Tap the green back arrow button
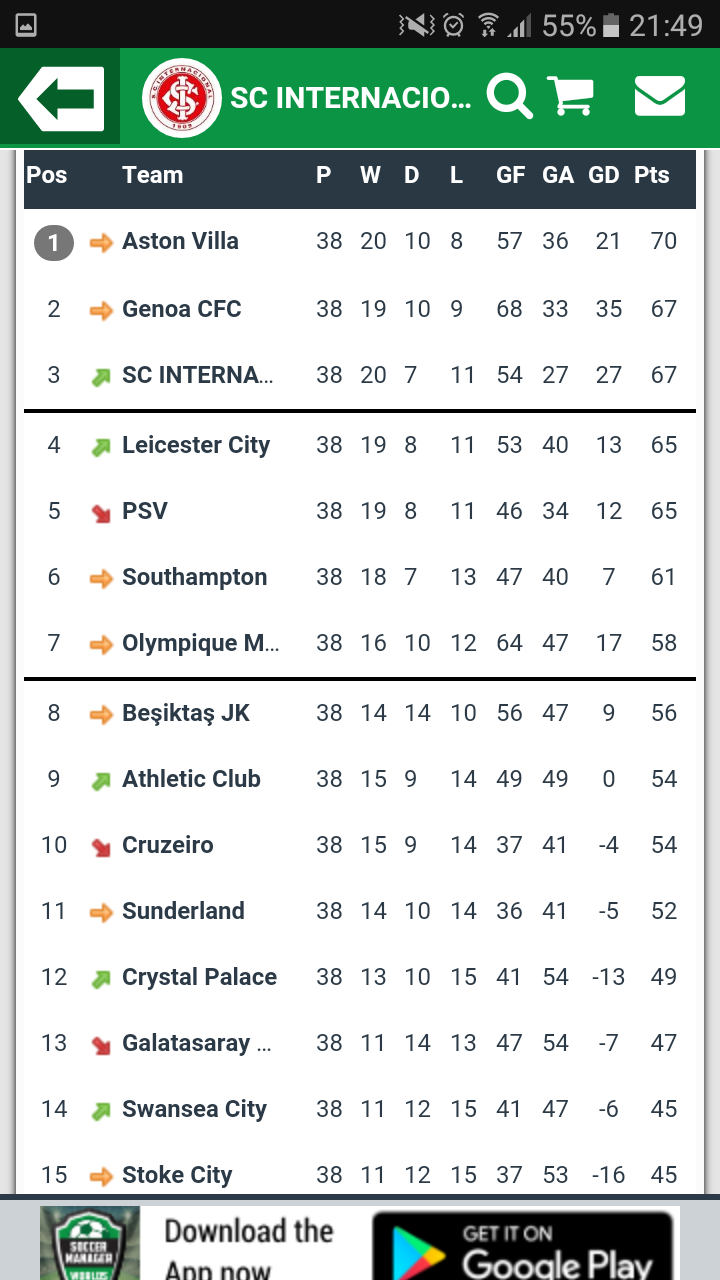 [61, 99]
